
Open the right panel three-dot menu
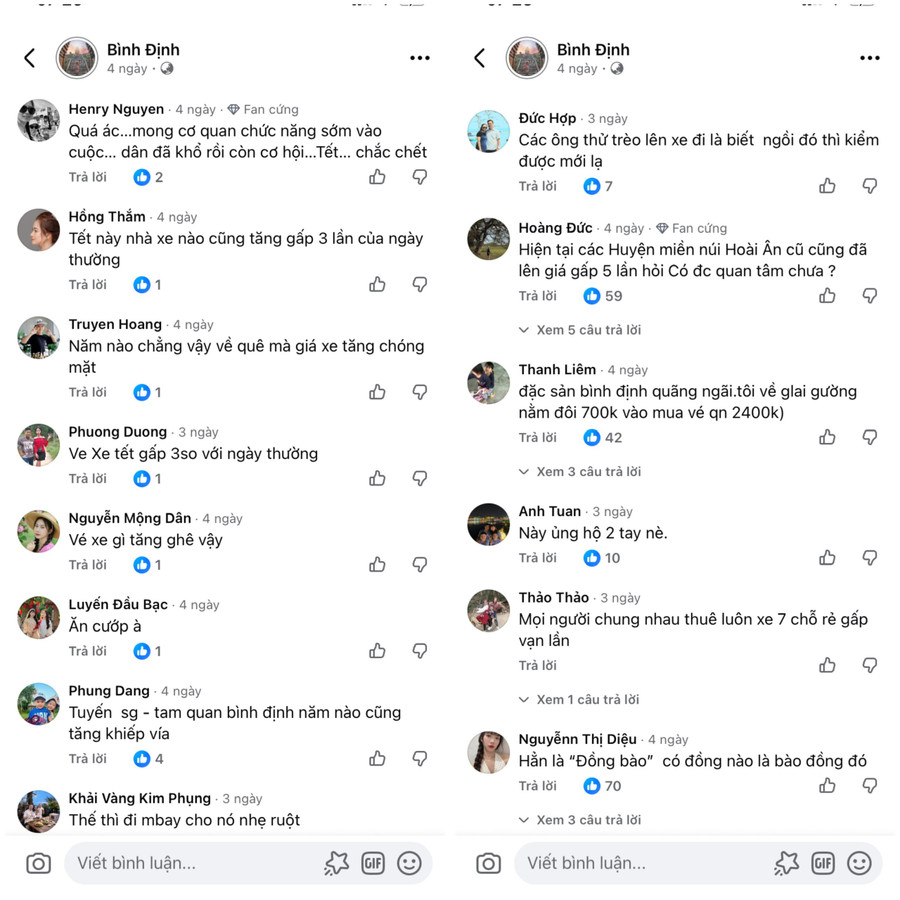[870, 58]
